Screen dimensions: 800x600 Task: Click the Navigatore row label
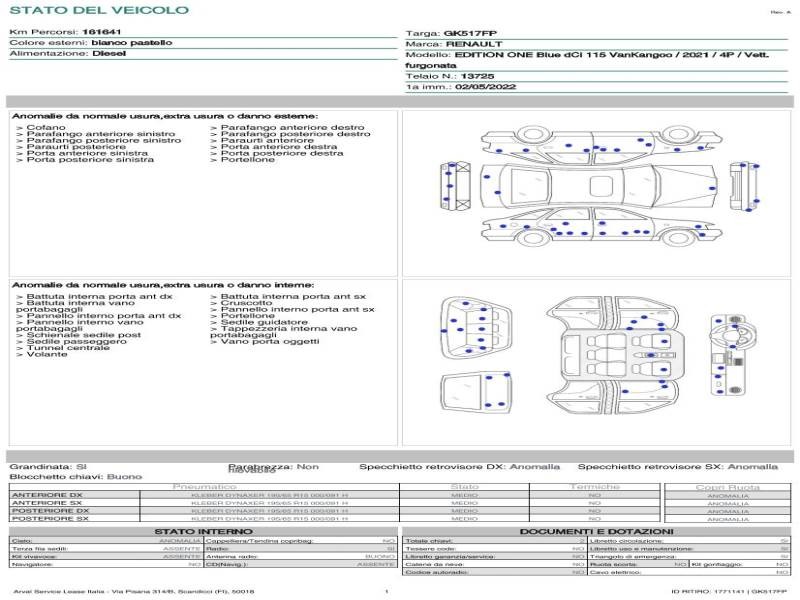(32, 564)
